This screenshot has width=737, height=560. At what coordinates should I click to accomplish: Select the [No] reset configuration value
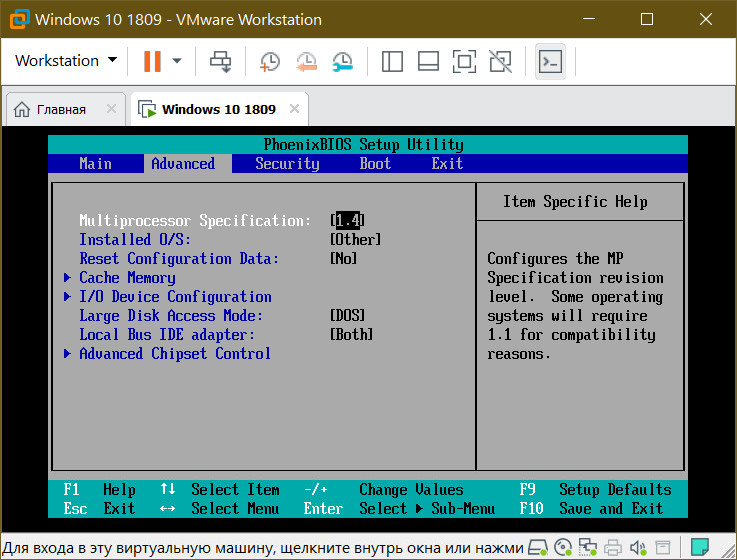[x=344, y=259]
